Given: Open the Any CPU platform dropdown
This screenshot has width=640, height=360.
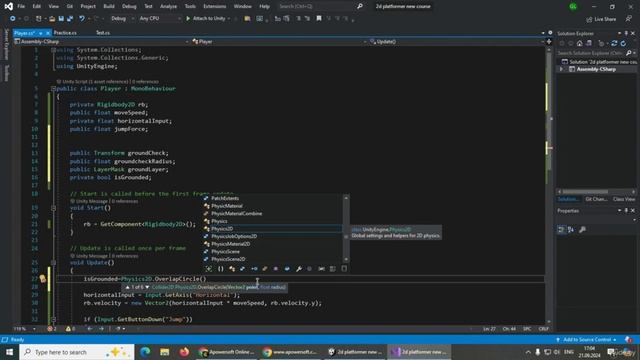Looking at the screenshot, I should click(159, 18).
